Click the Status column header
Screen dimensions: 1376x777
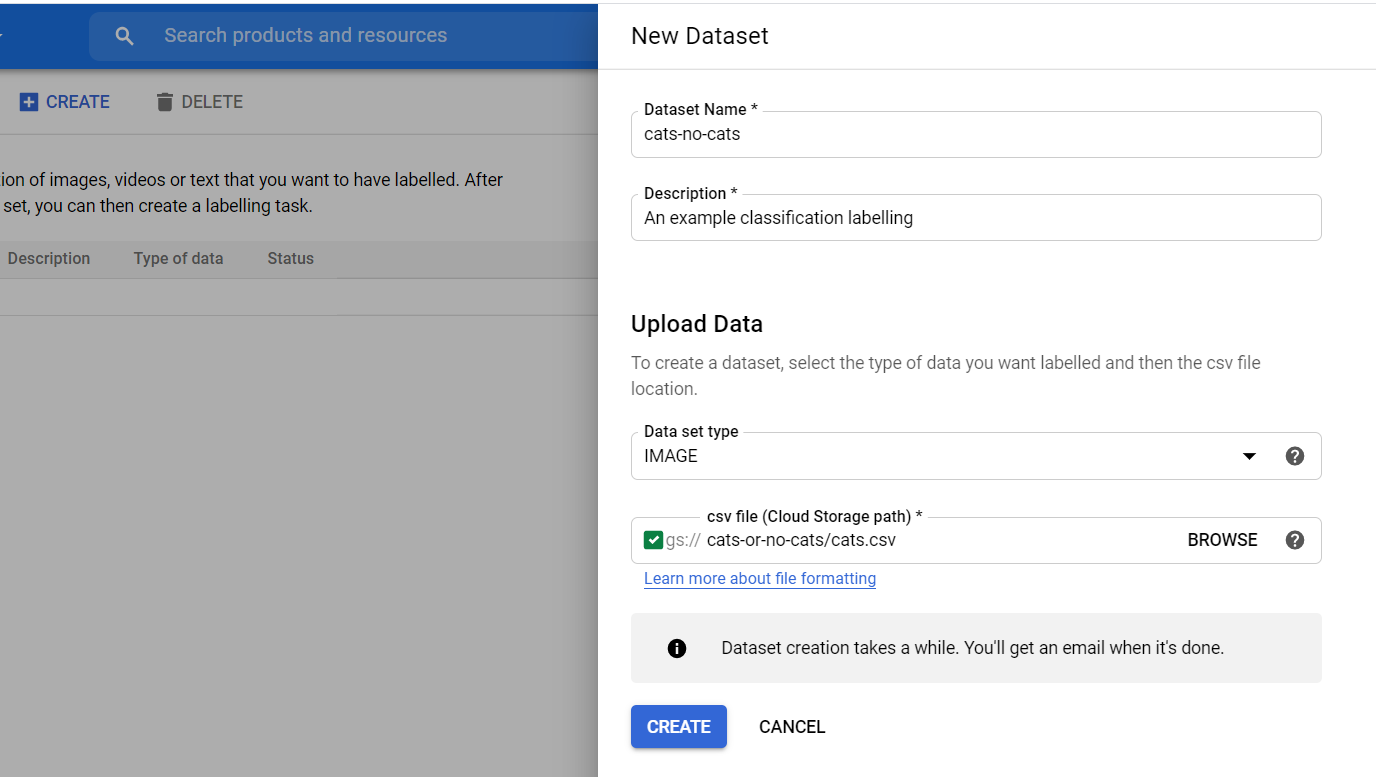point(290,258)
